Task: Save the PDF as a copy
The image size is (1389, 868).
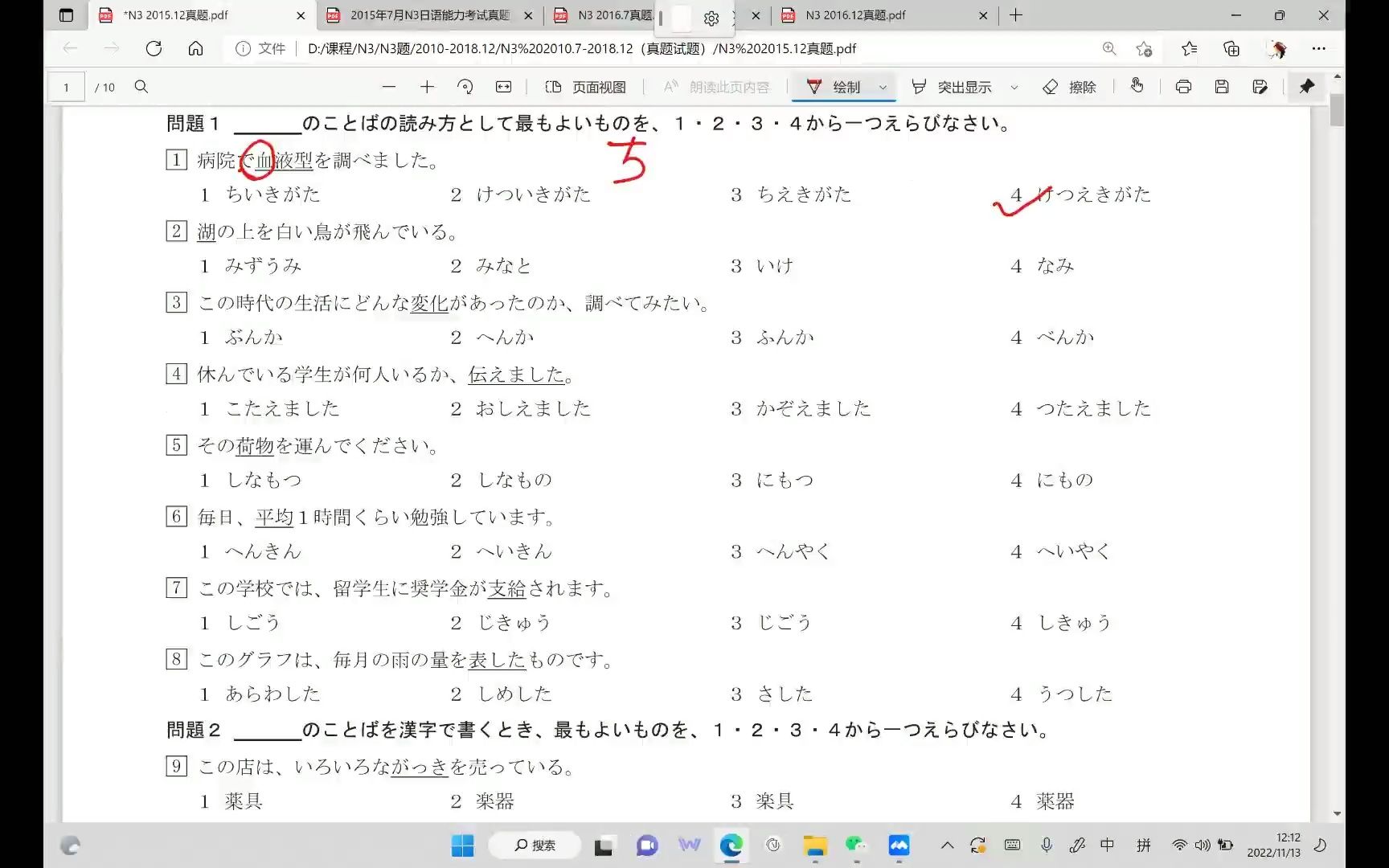Action: coord(1260,87)
